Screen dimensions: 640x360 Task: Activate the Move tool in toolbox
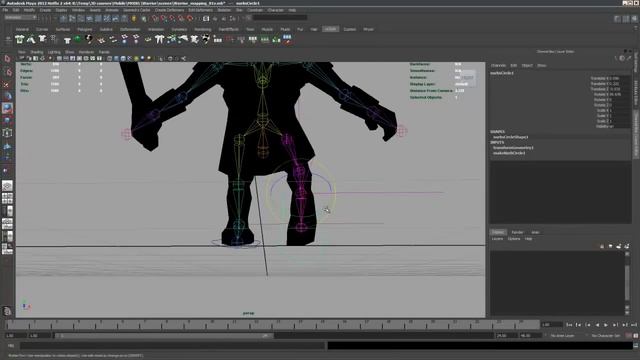[x=7, y=96]
